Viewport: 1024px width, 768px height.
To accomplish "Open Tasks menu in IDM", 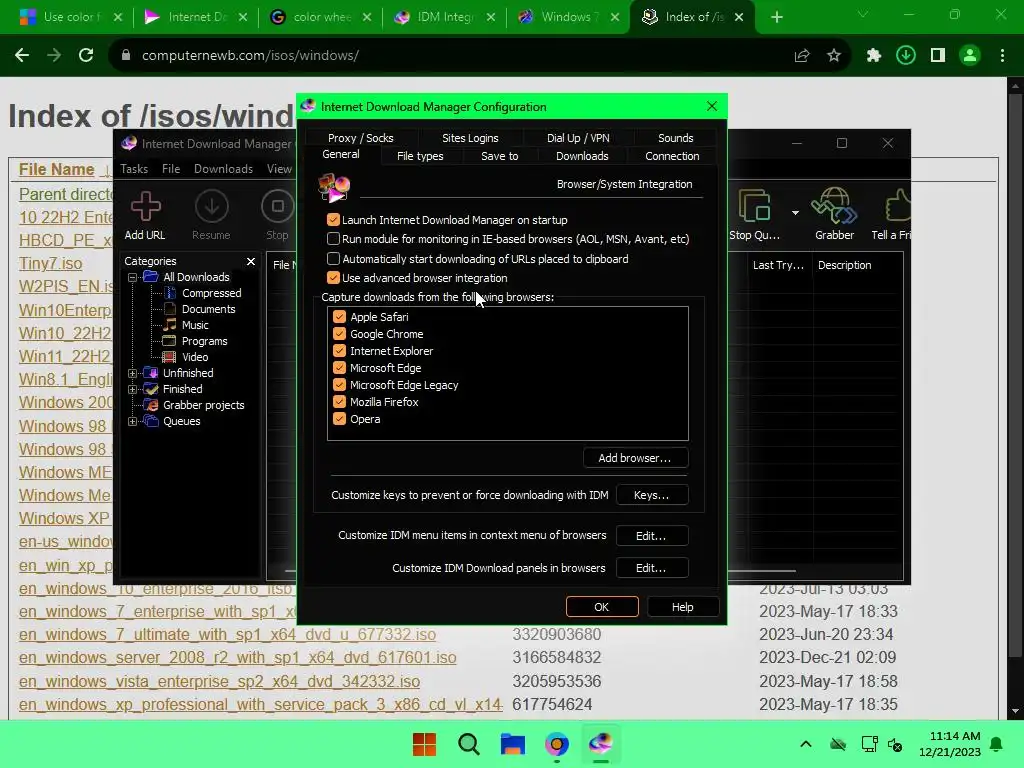I will [134, 169].
